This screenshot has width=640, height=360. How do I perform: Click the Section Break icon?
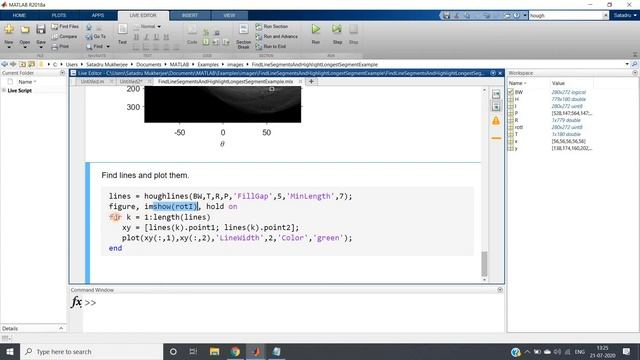[x=243, y=29]
